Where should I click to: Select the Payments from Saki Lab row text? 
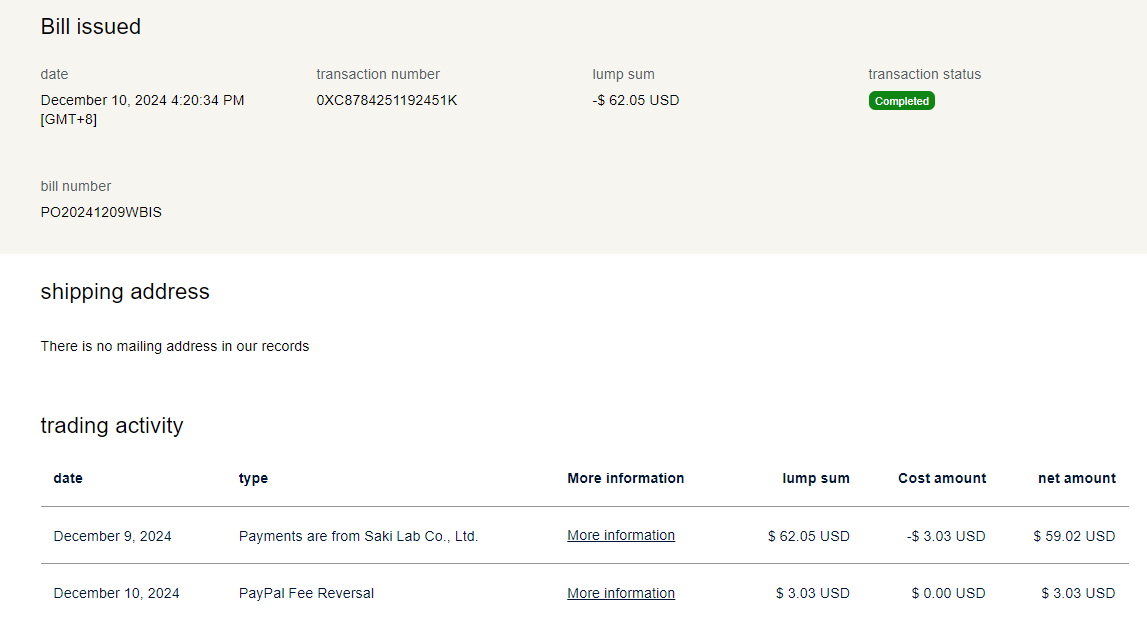click(358, 536)
